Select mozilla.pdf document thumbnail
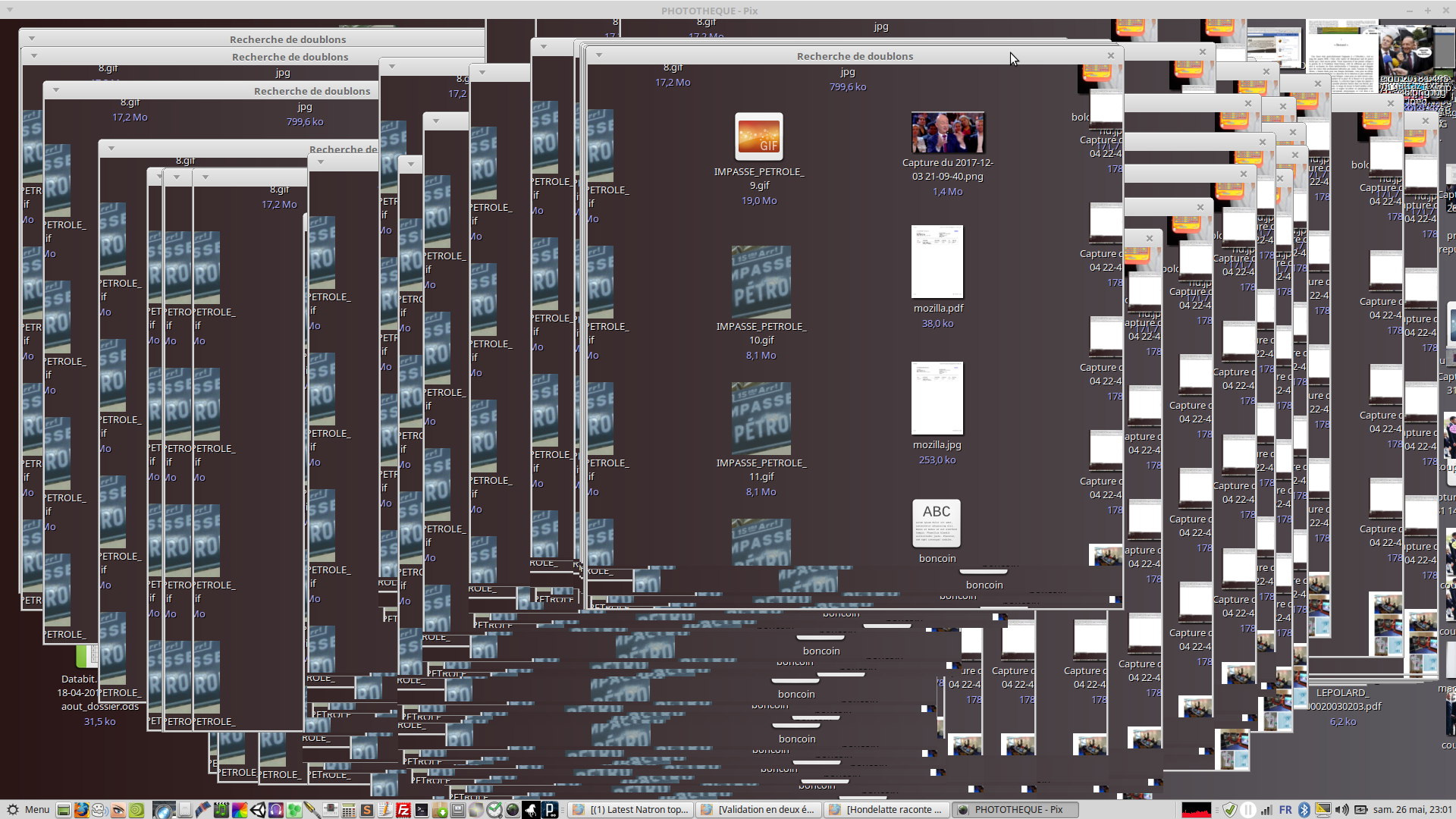The height and width of the screenshot is (819, 1456). click(x=937, y=262)
